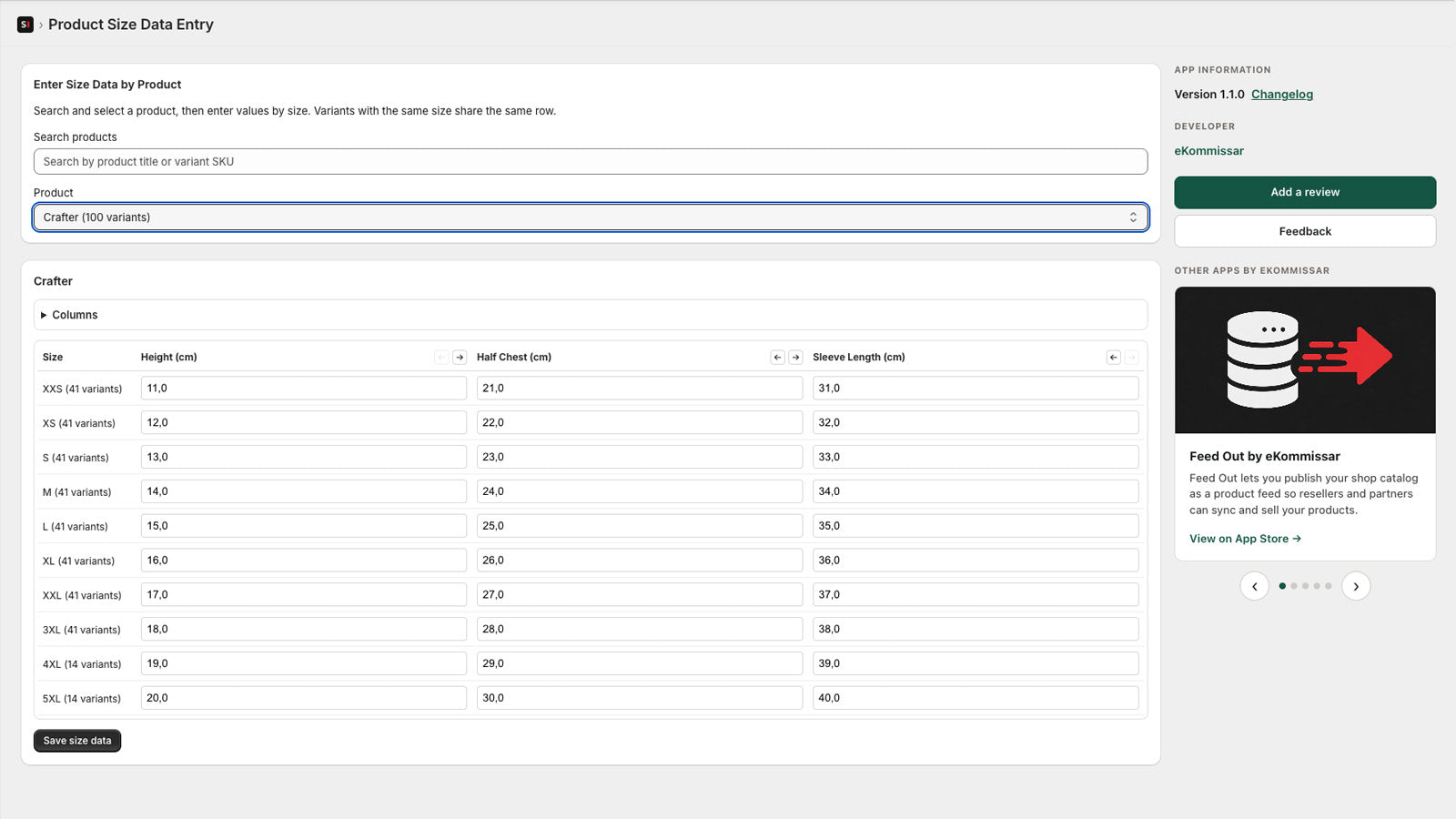Expand the Columns section
Image resolution: width=1456 pixels, height=819 pixels.
click(69, 314)
